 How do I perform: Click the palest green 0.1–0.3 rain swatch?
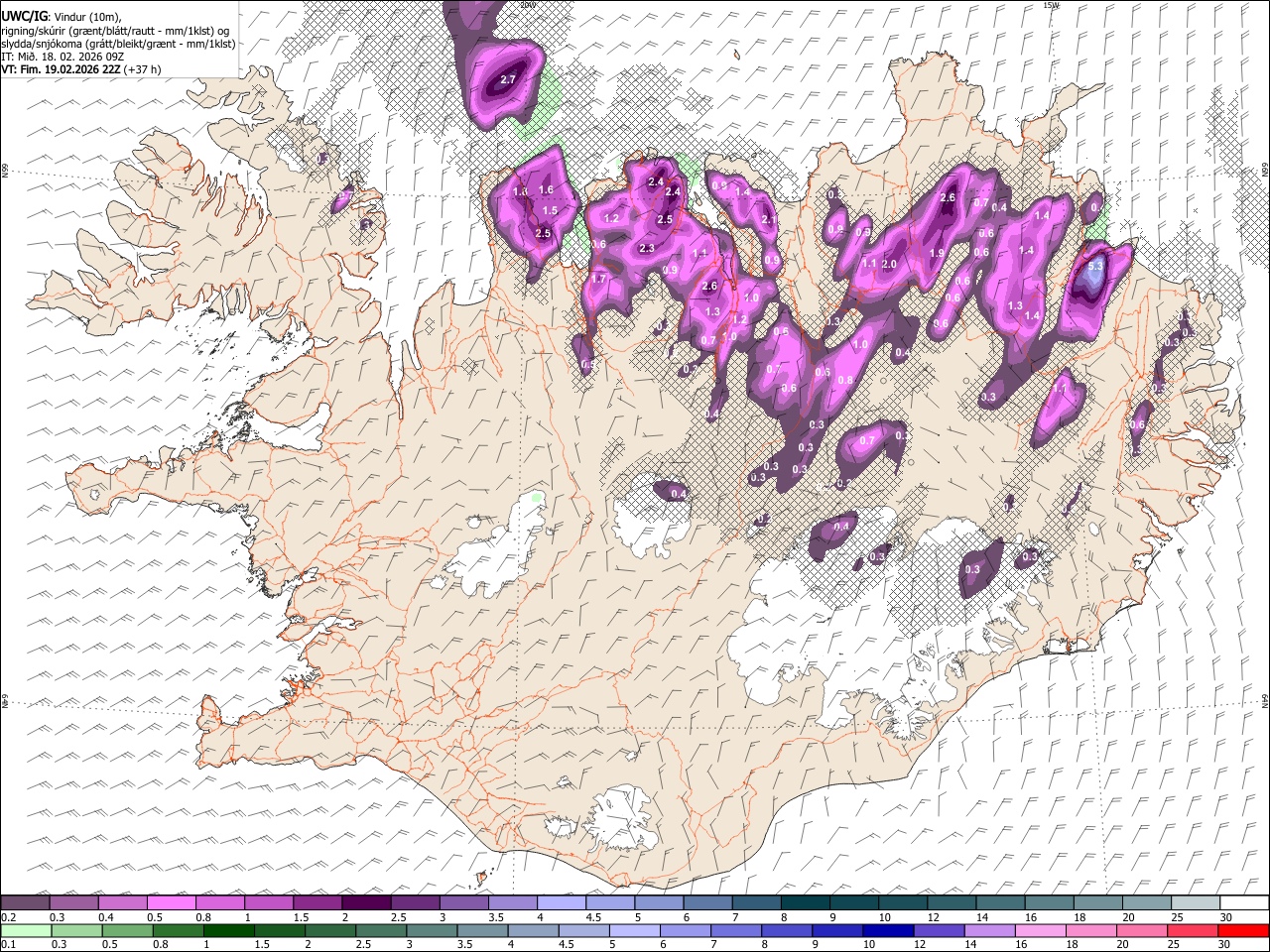(26, 930)
